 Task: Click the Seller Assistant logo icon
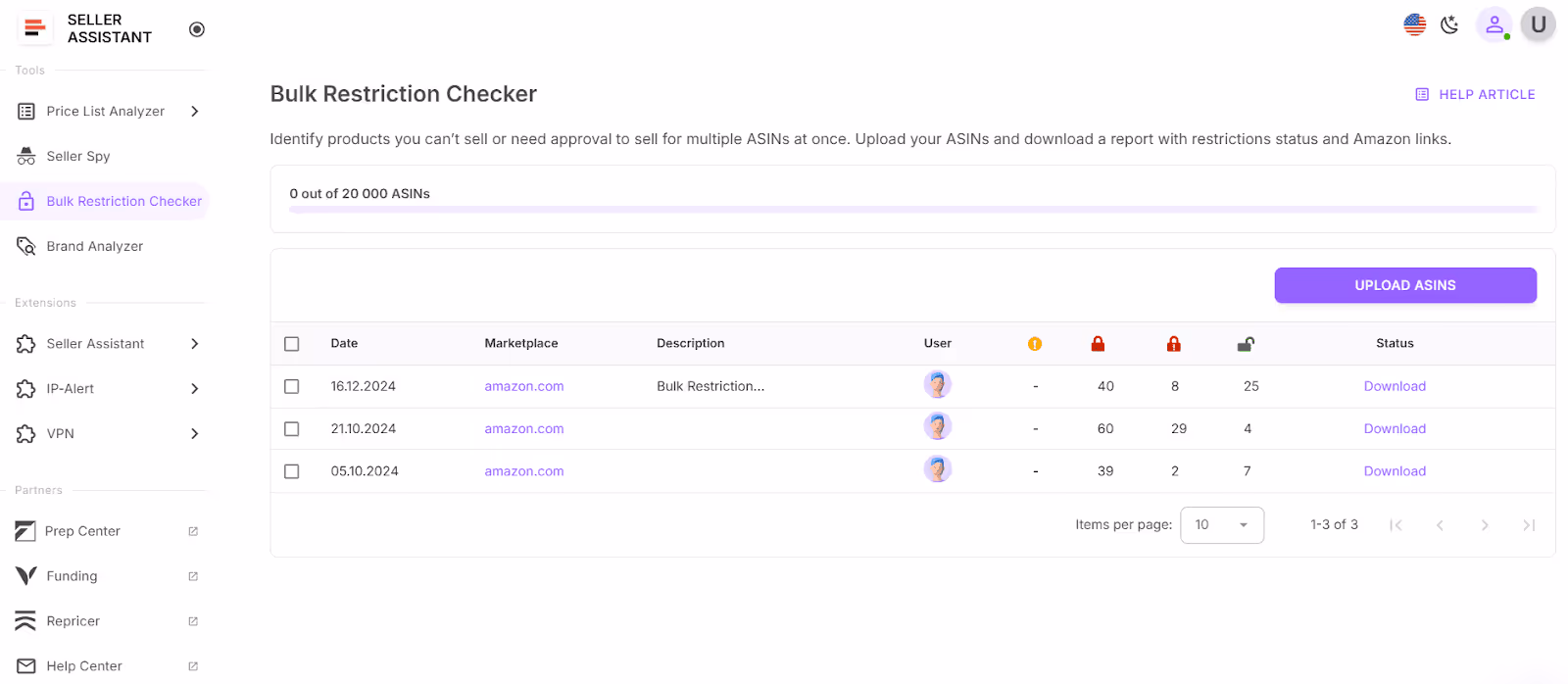pos(35,28)
